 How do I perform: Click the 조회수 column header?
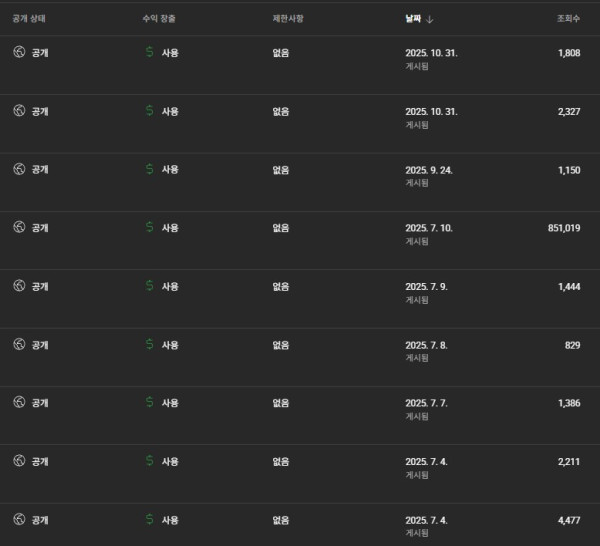[x=568, y=18]
